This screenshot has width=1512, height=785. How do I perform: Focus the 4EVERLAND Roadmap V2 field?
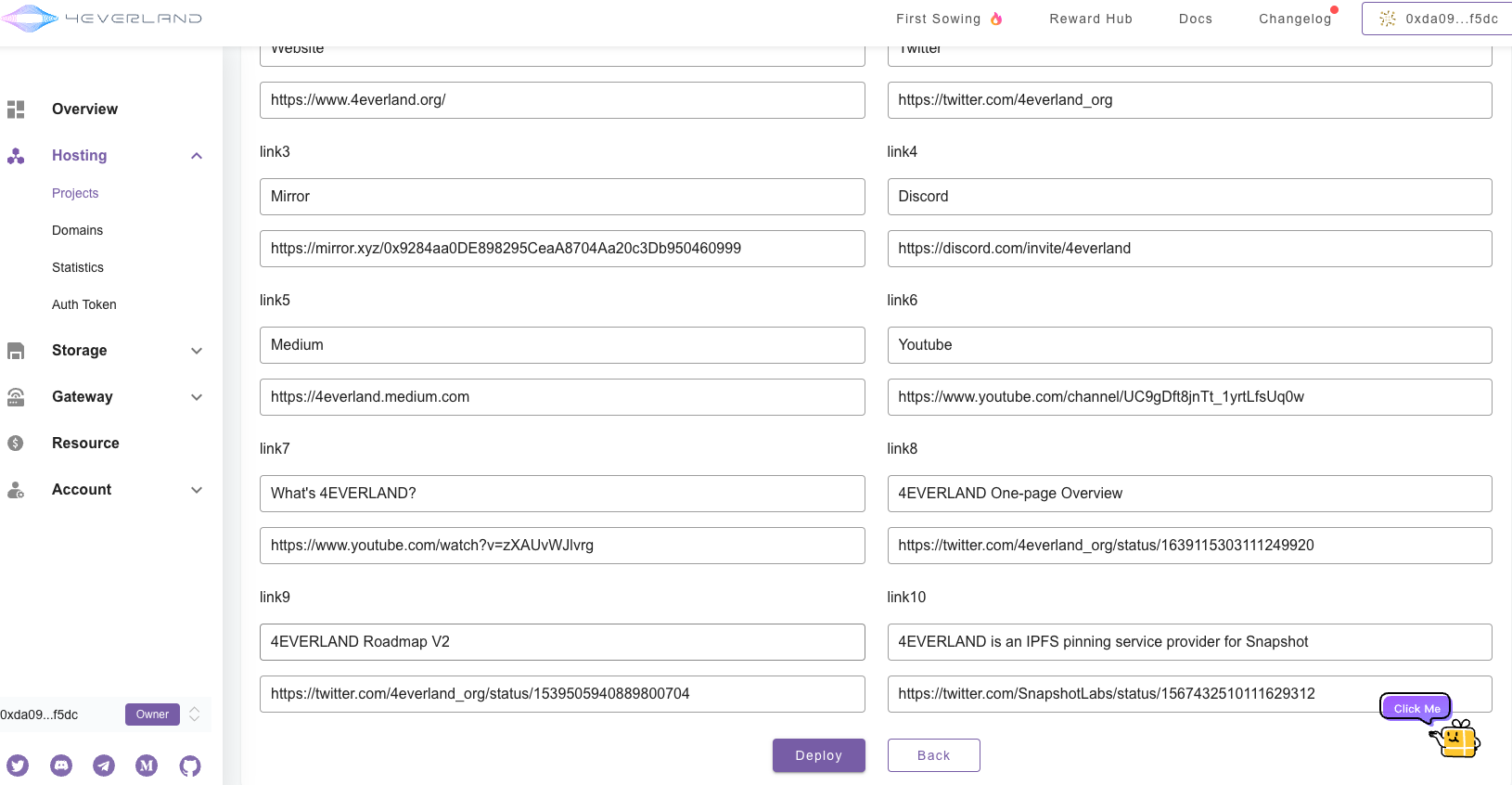pyautogui.click(x=562, y=642)
